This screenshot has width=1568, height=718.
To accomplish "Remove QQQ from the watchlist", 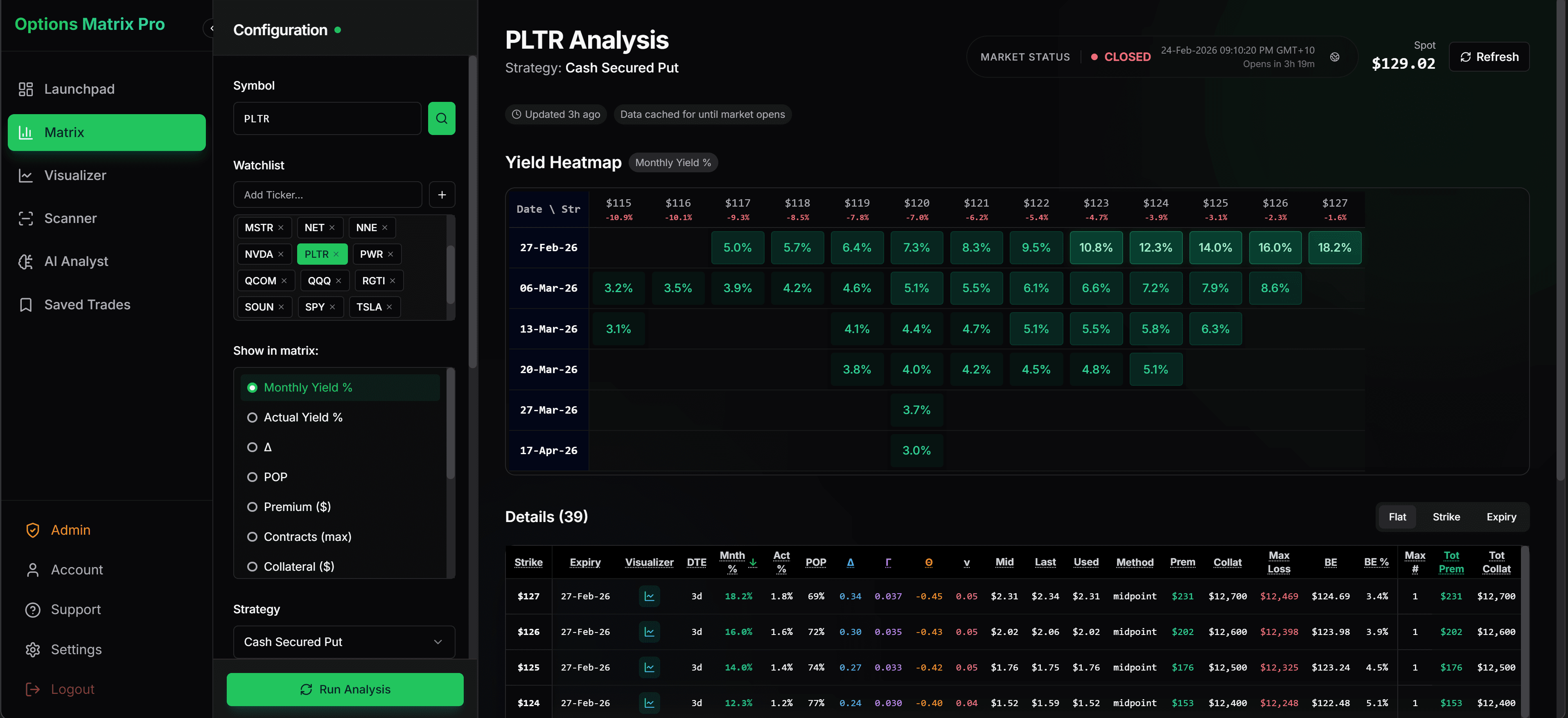I will [x=338, y=281].
